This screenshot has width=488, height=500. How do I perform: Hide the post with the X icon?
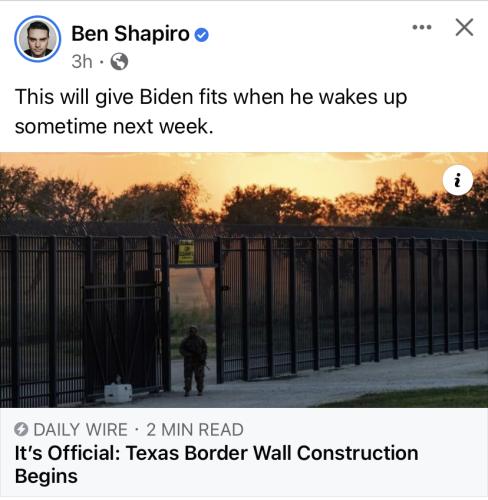click(464, 27)
